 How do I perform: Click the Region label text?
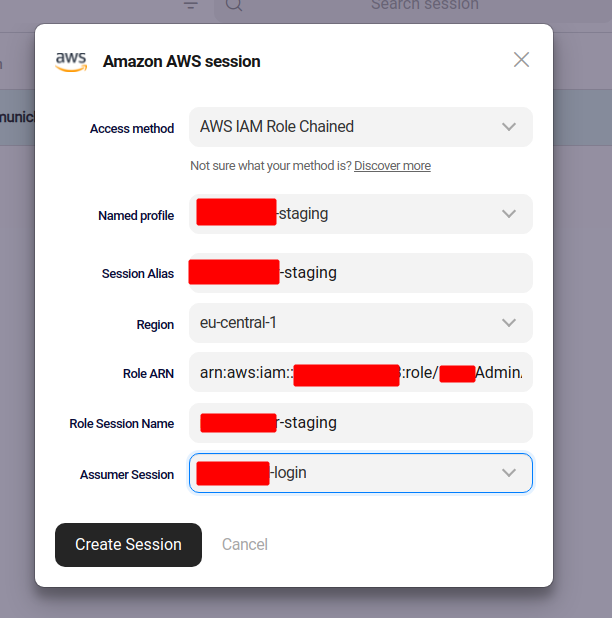pos(155,325)
